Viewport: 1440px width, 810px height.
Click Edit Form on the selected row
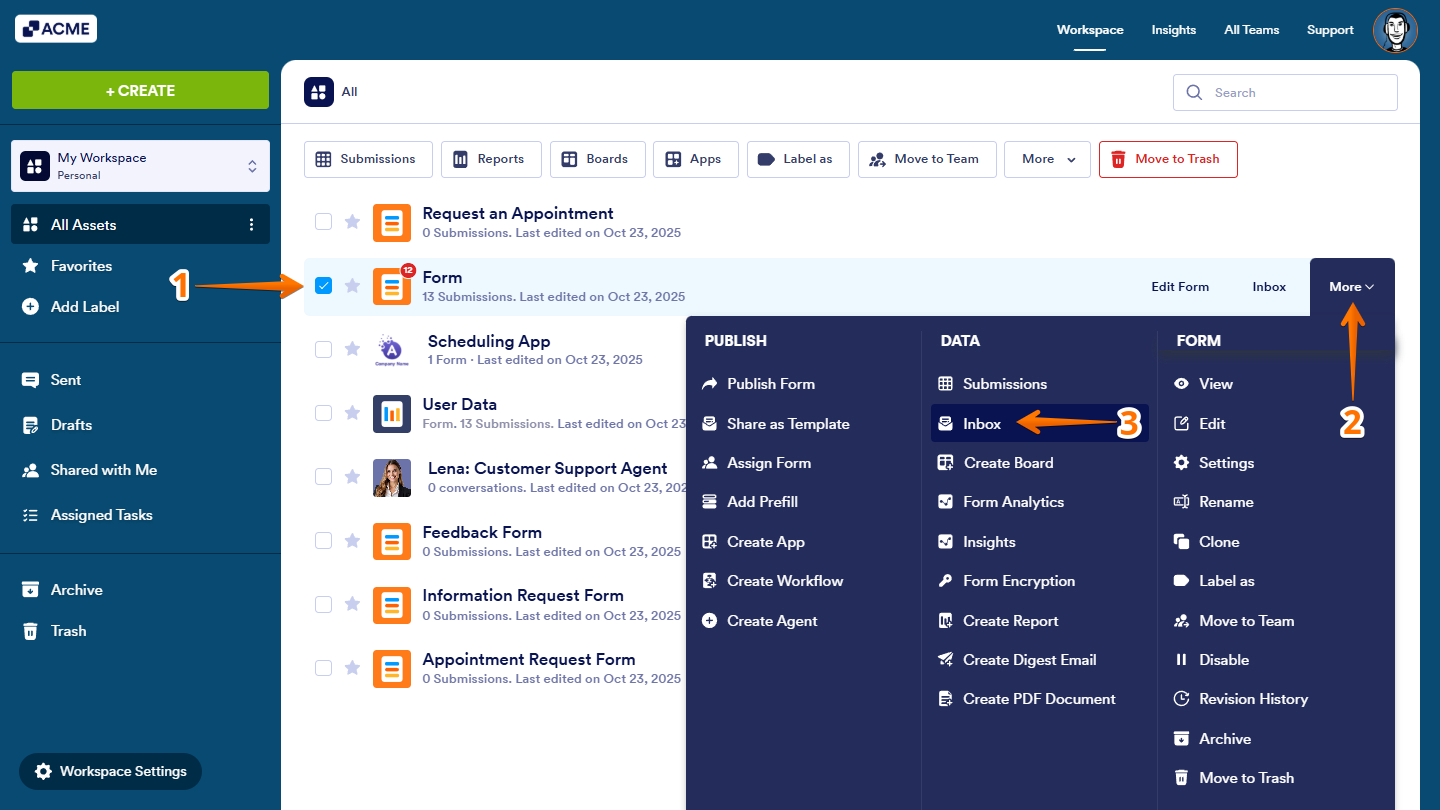[1180, 286]
